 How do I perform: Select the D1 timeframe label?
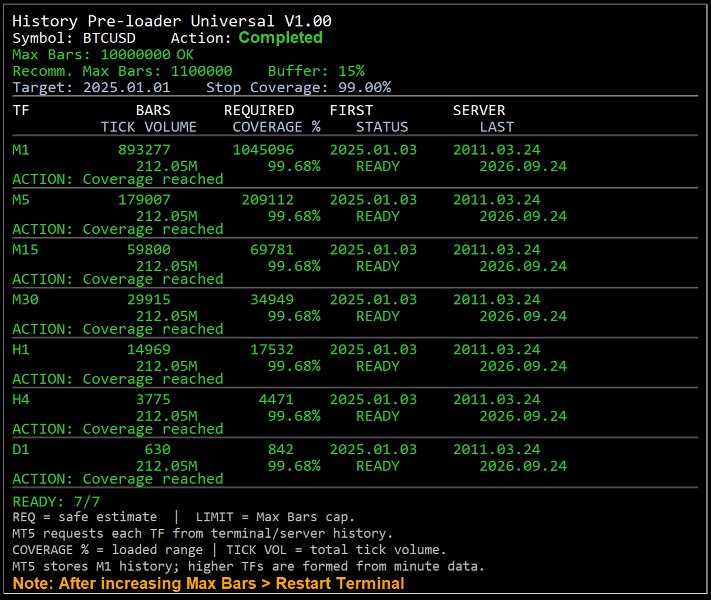(x=21, y=449)
